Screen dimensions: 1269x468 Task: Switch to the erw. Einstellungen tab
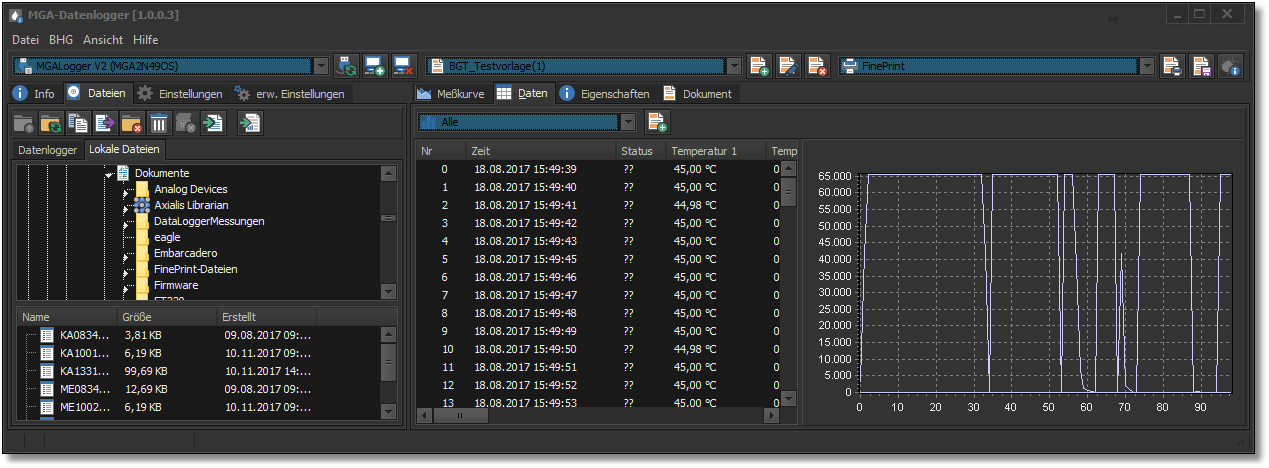pyautogui.click(x=291, y=94)
